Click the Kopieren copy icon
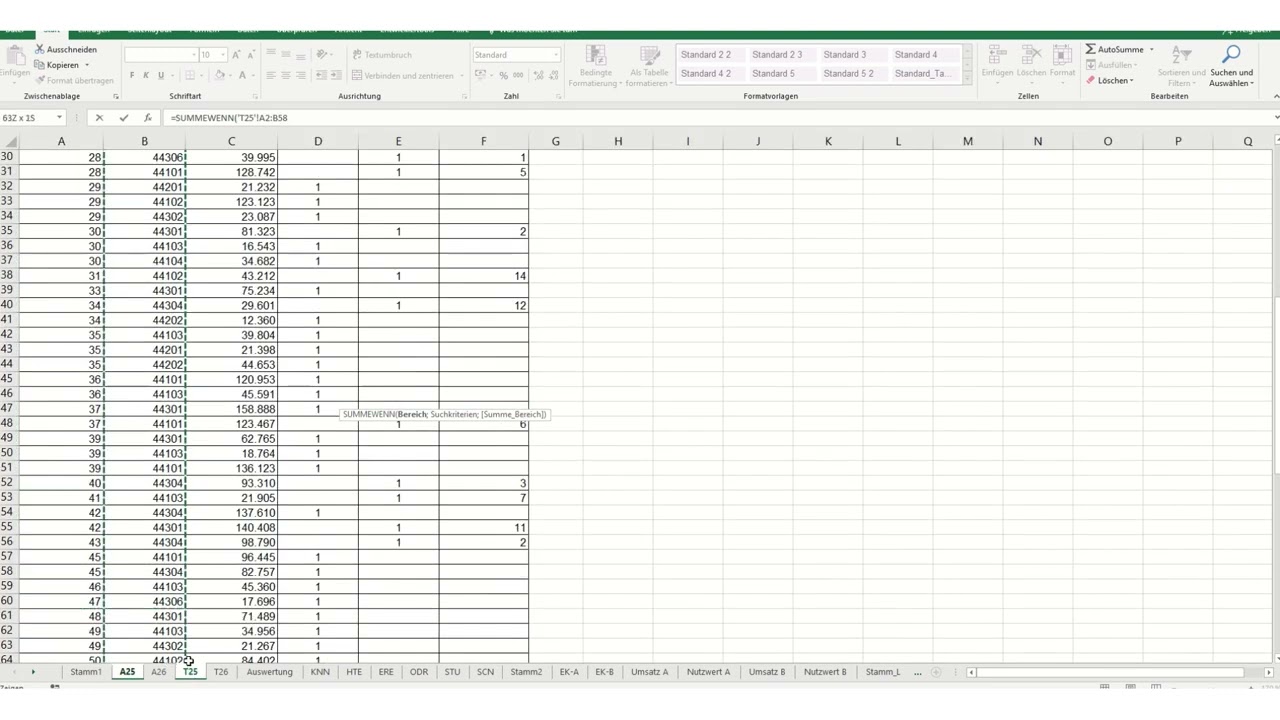 39,65
